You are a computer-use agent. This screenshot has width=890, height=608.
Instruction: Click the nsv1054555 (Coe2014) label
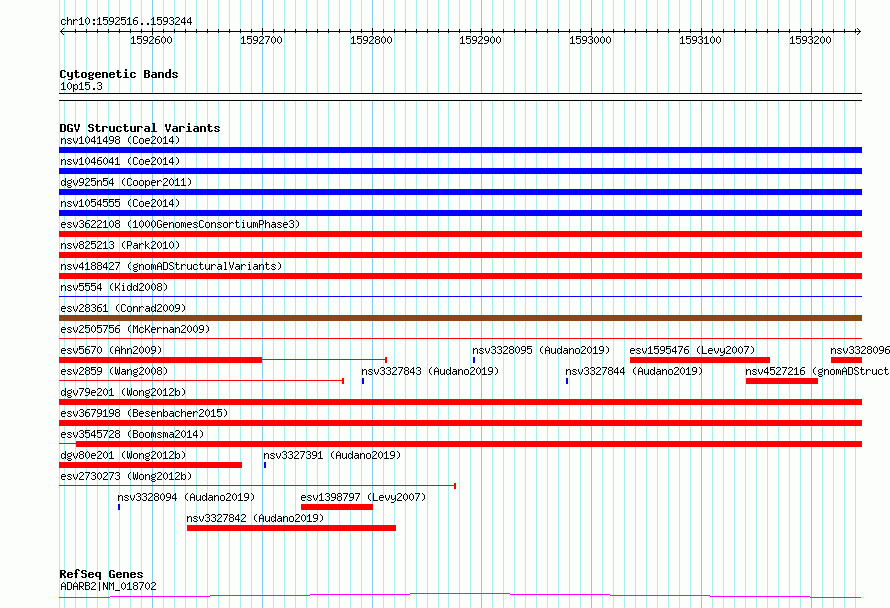120,203
